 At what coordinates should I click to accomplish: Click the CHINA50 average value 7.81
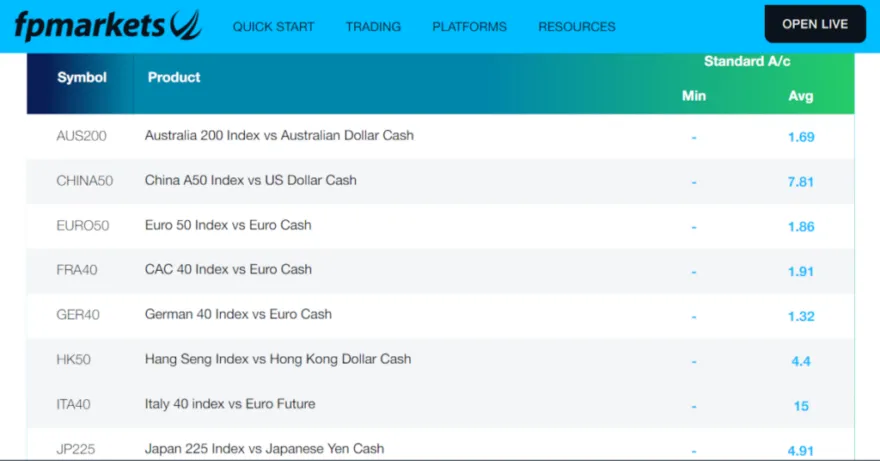tap(801, 182)
